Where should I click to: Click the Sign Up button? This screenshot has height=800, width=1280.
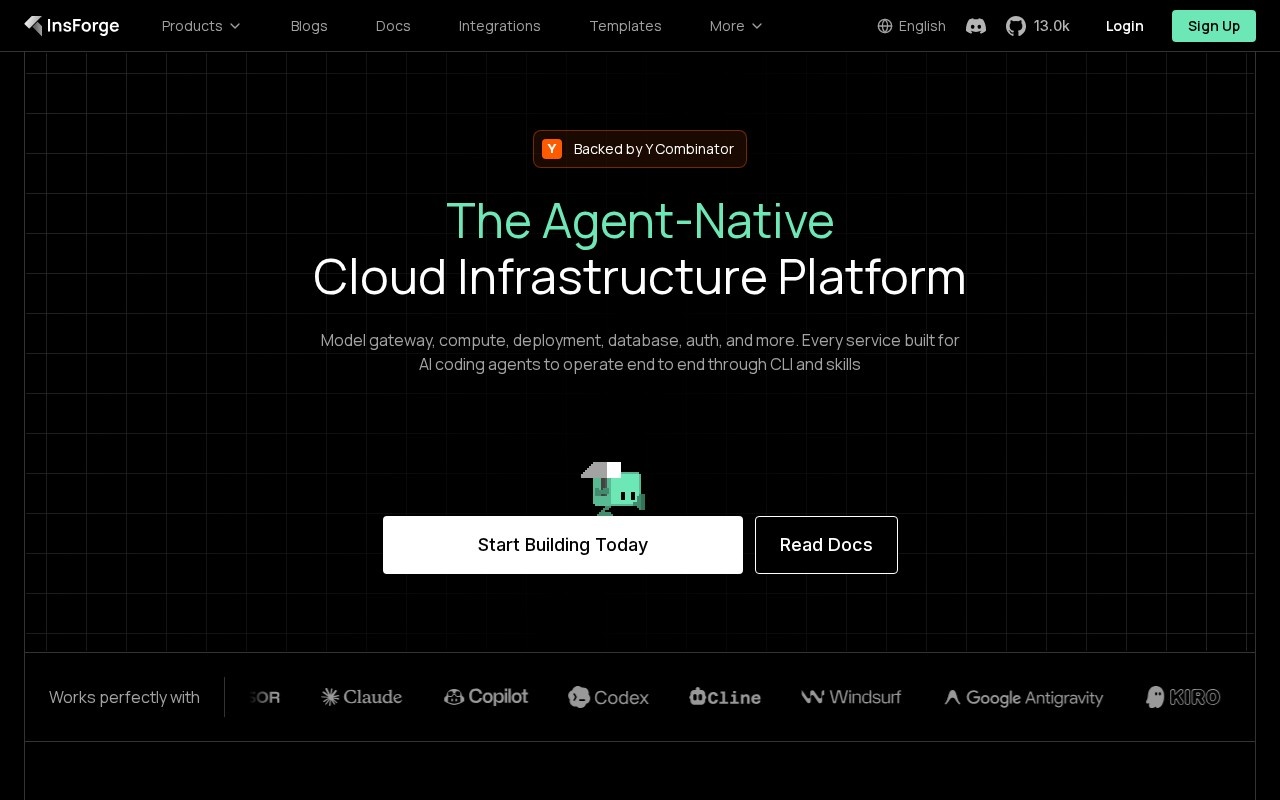point(1214,26)
